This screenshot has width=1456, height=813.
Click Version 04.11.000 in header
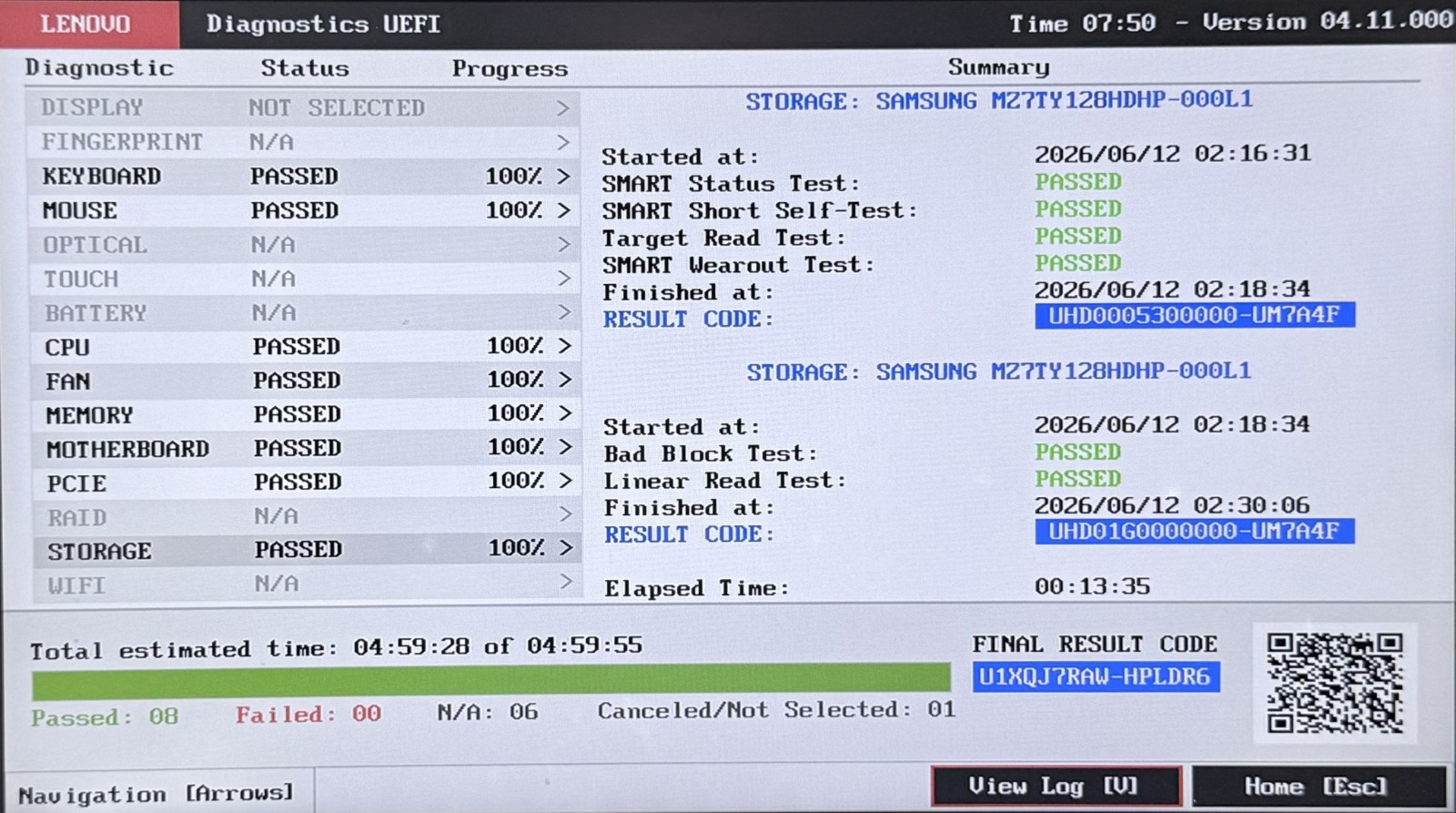click(1328, 20)
